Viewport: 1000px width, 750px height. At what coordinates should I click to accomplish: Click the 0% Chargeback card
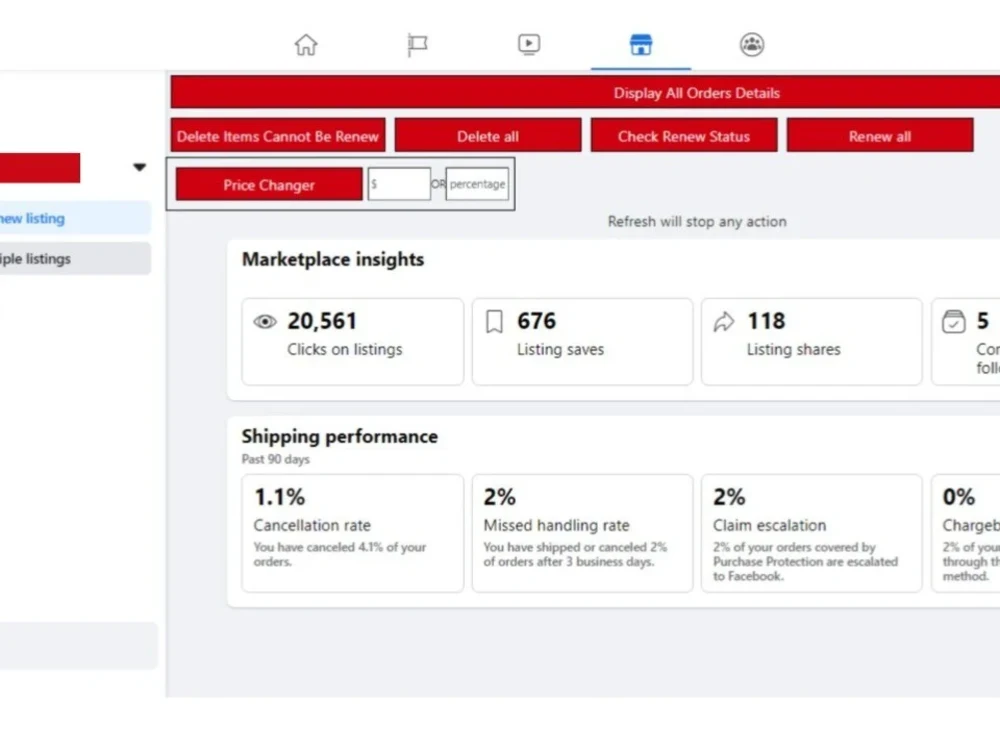(966, 533)
